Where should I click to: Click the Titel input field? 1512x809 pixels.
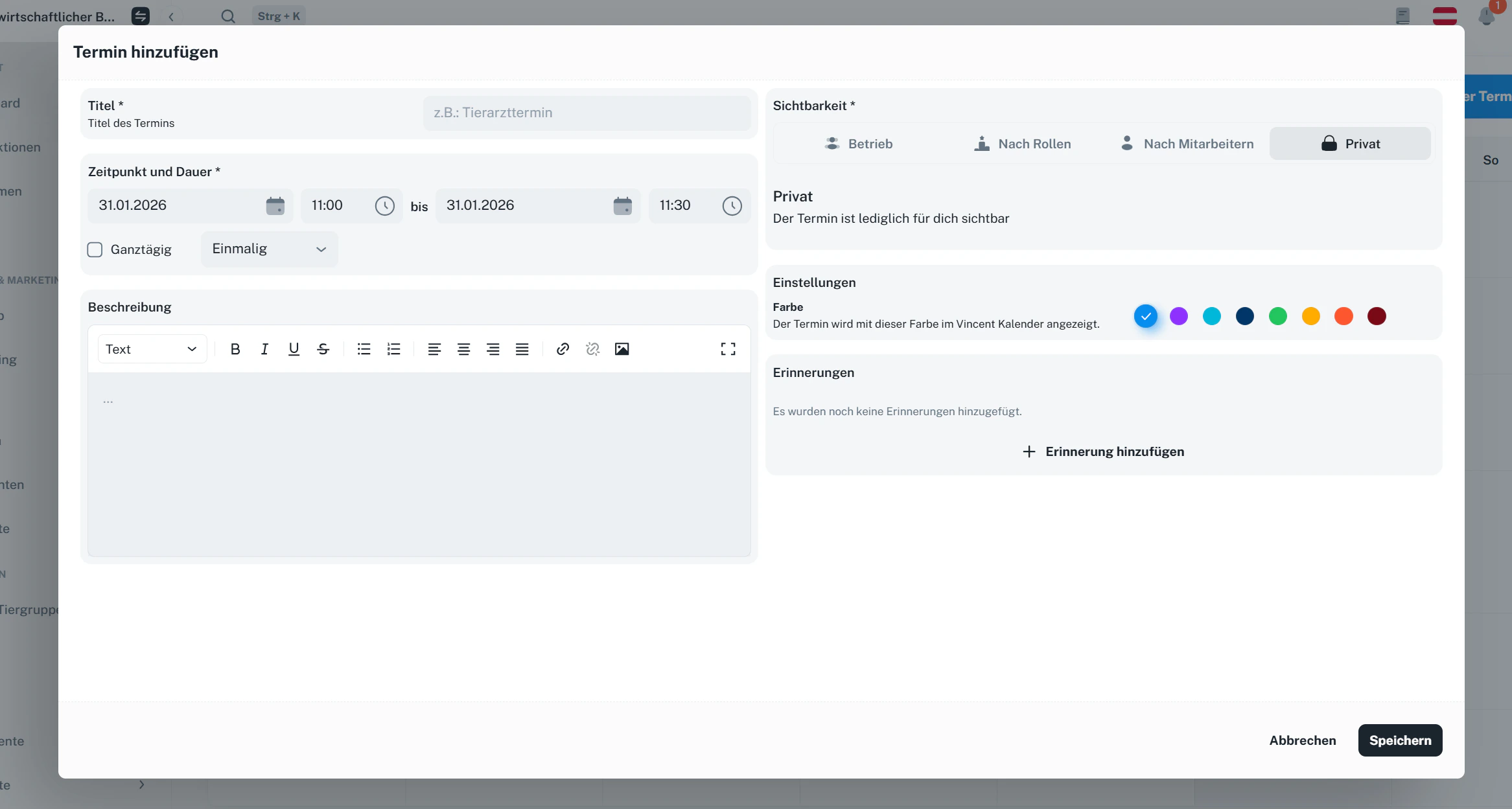coord(587,113)
